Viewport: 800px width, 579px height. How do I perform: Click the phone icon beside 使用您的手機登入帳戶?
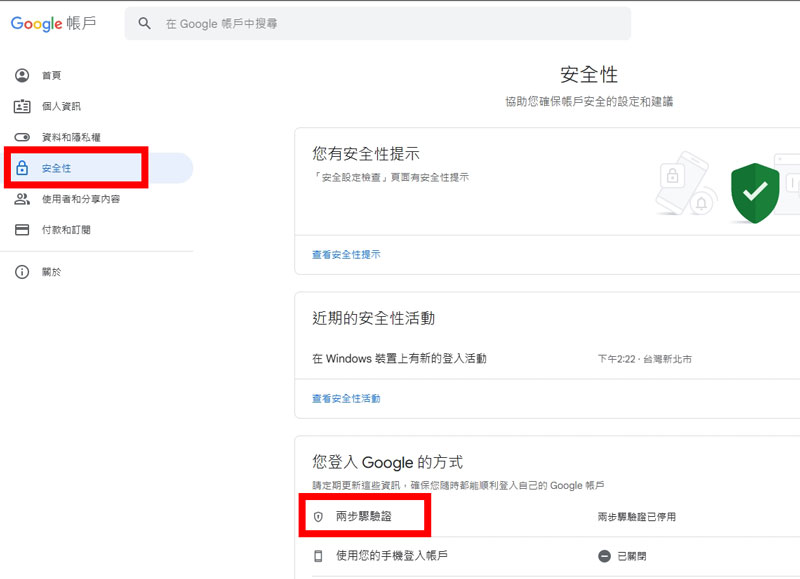pos(318,556)
